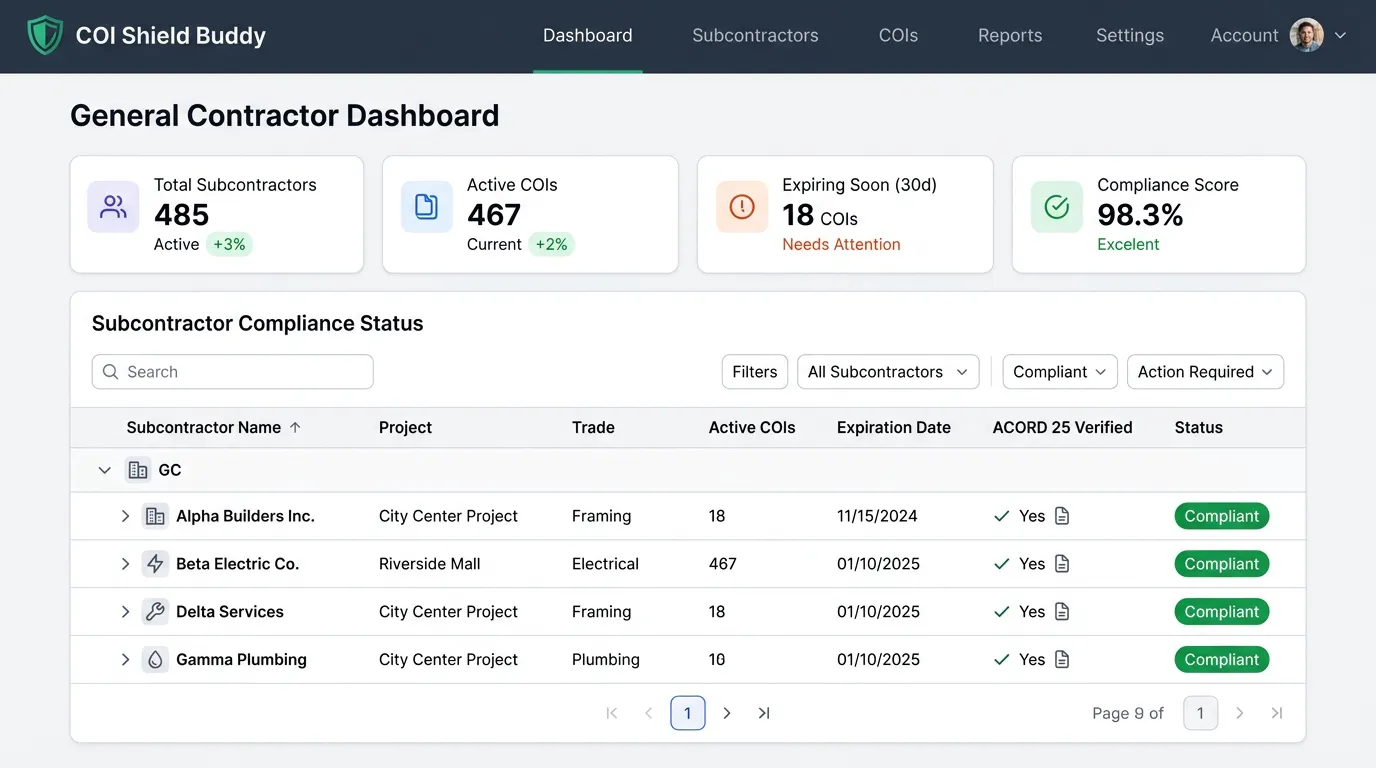Click the Alpha Builders Inc. building icon

pos(155,516)
